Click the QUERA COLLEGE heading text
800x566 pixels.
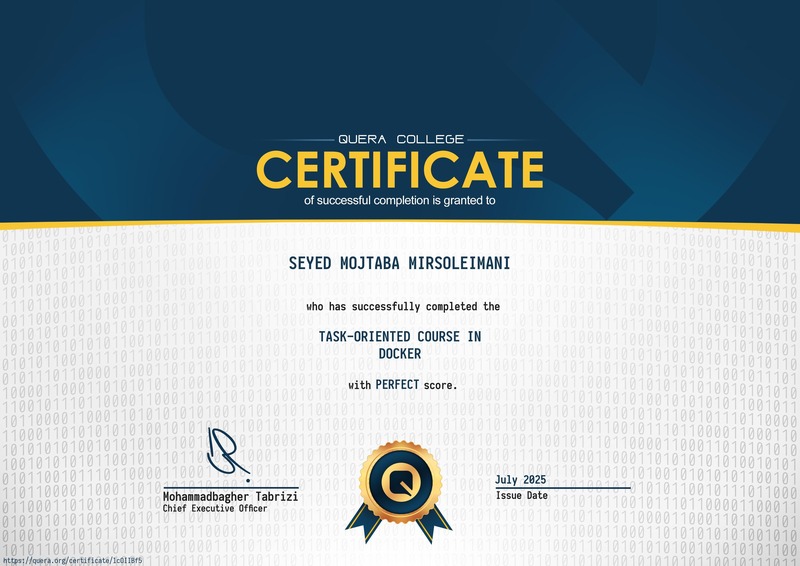(x=401, y=139)
